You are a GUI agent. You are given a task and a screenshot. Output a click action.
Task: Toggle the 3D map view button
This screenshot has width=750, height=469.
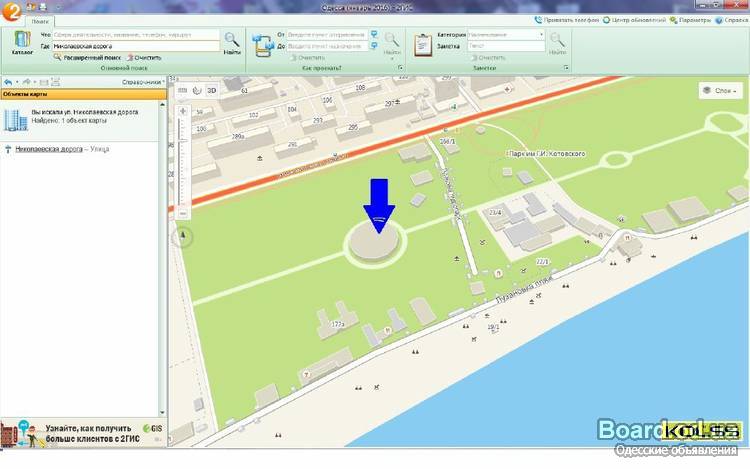click(x=211, y=90)
